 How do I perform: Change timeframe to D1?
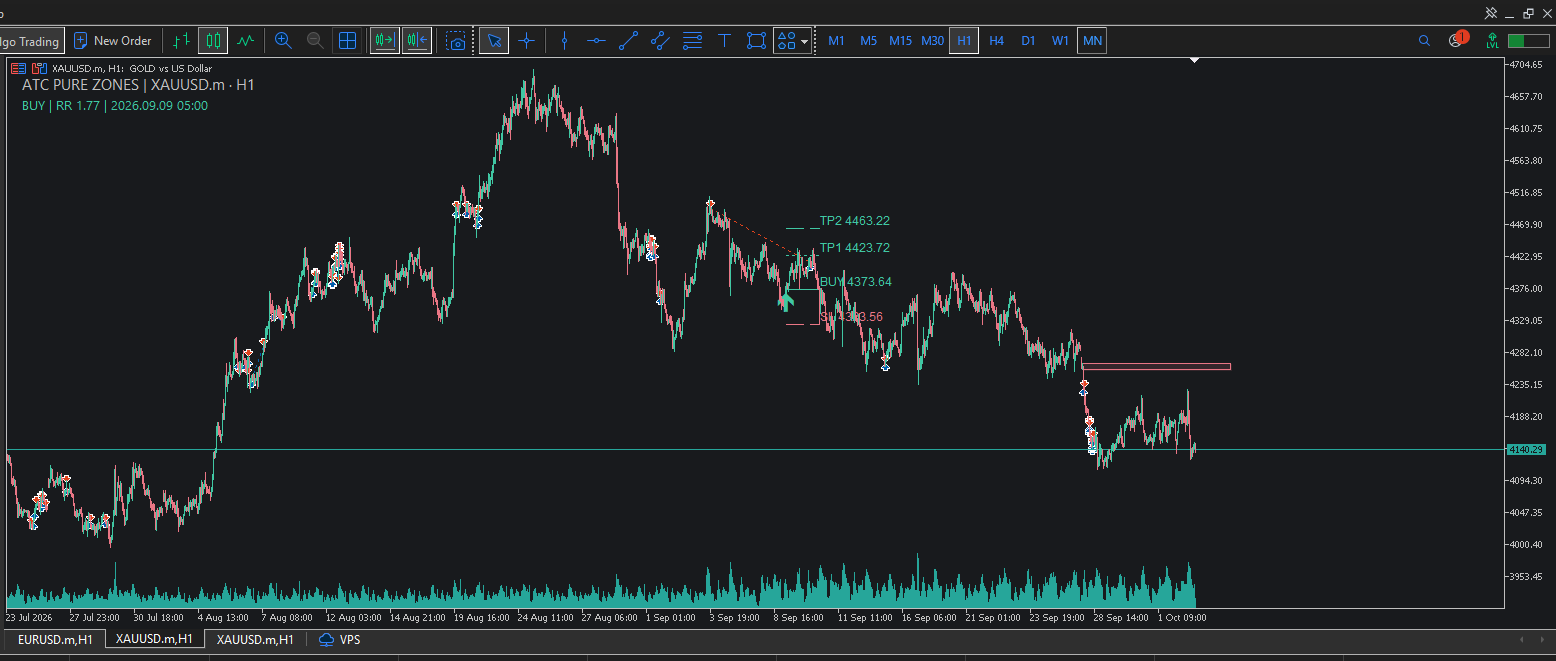point(1028,41)
